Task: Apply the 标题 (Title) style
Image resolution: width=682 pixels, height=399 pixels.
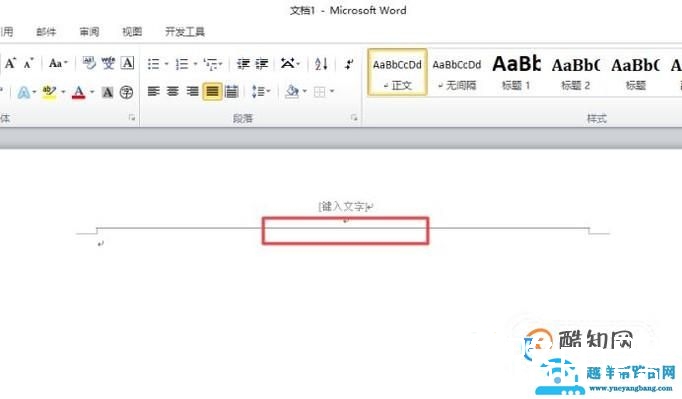Action: [635, 72]
